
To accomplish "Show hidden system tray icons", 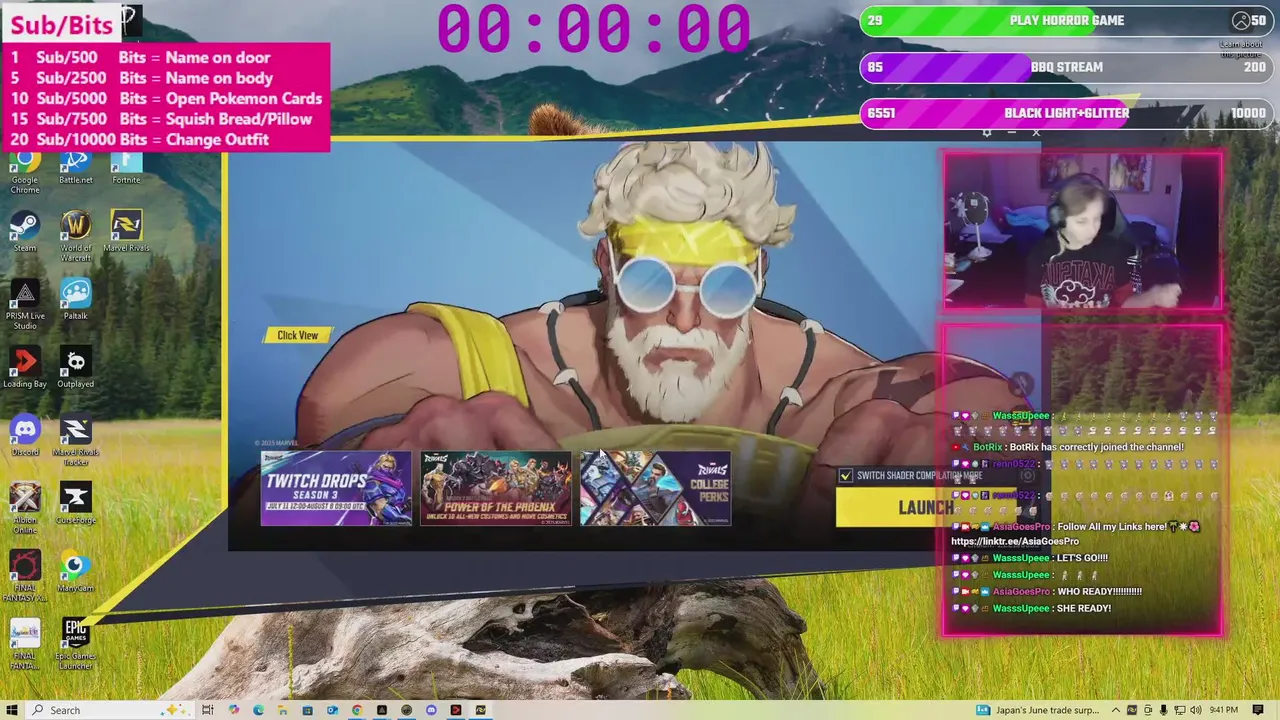I will coord(1116,710).
